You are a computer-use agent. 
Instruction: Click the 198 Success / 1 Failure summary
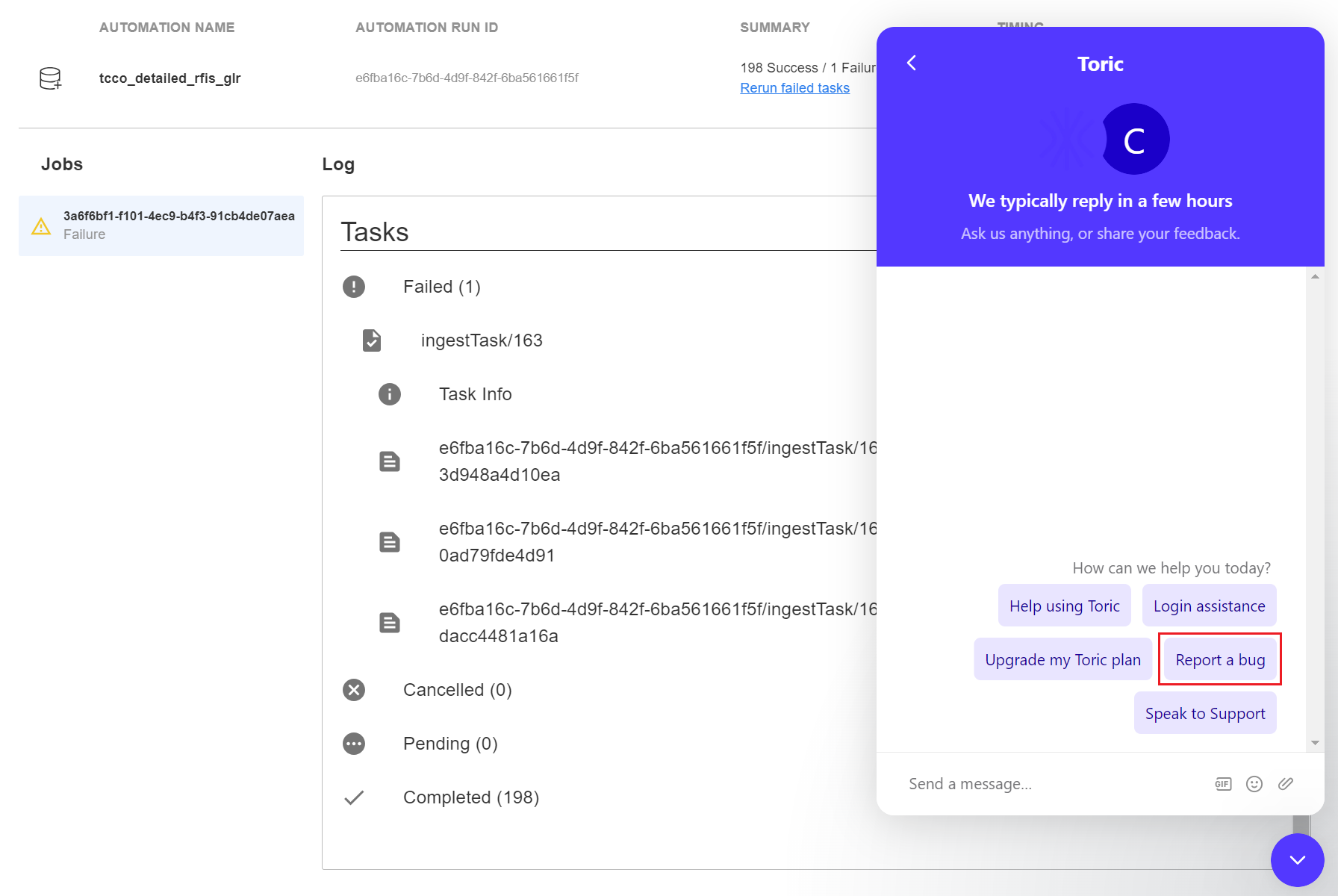pos(808,68)
